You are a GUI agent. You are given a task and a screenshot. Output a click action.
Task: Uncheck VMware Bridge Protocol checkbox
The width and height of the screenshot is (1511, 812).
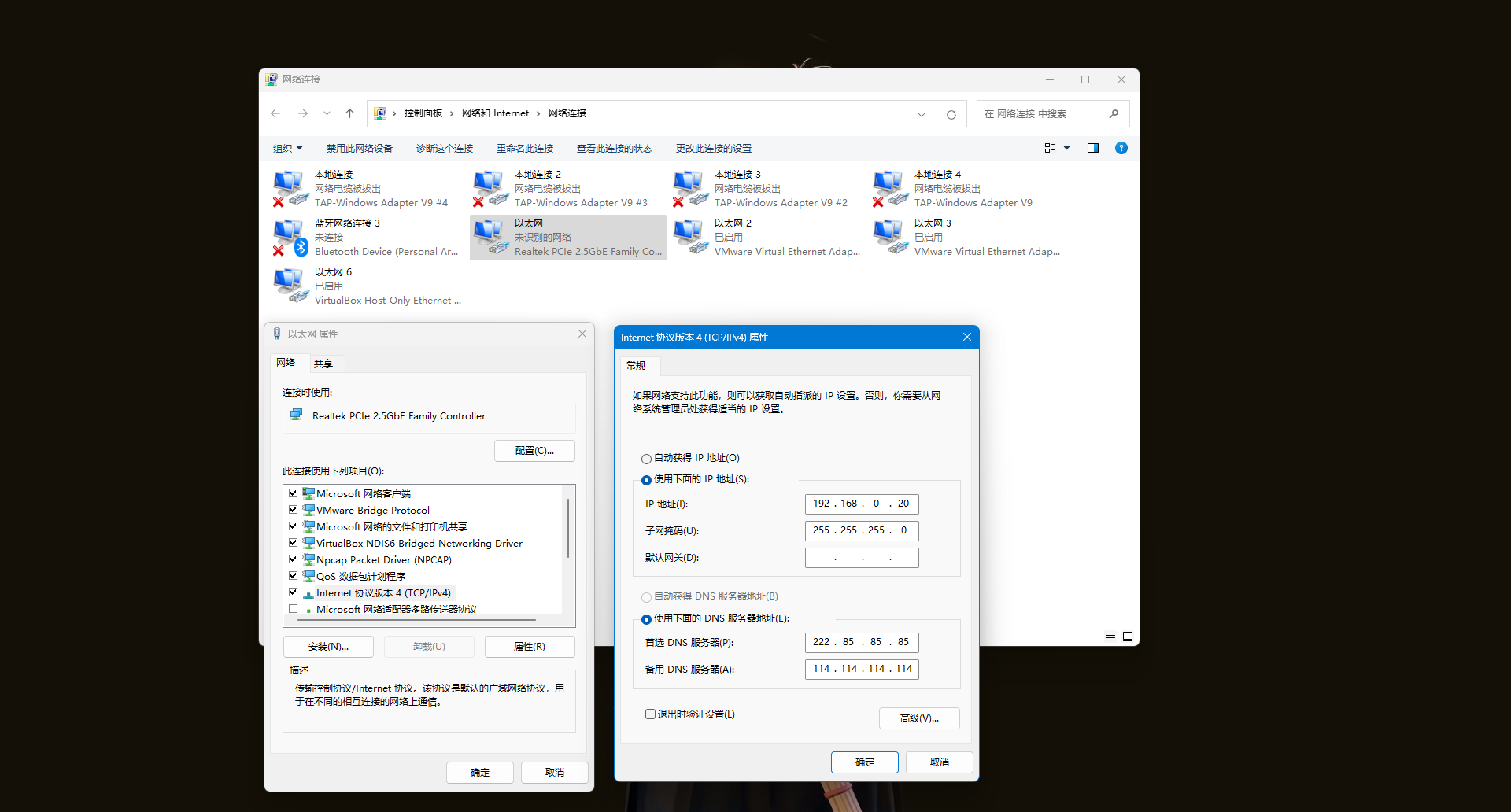coord(294,510)
